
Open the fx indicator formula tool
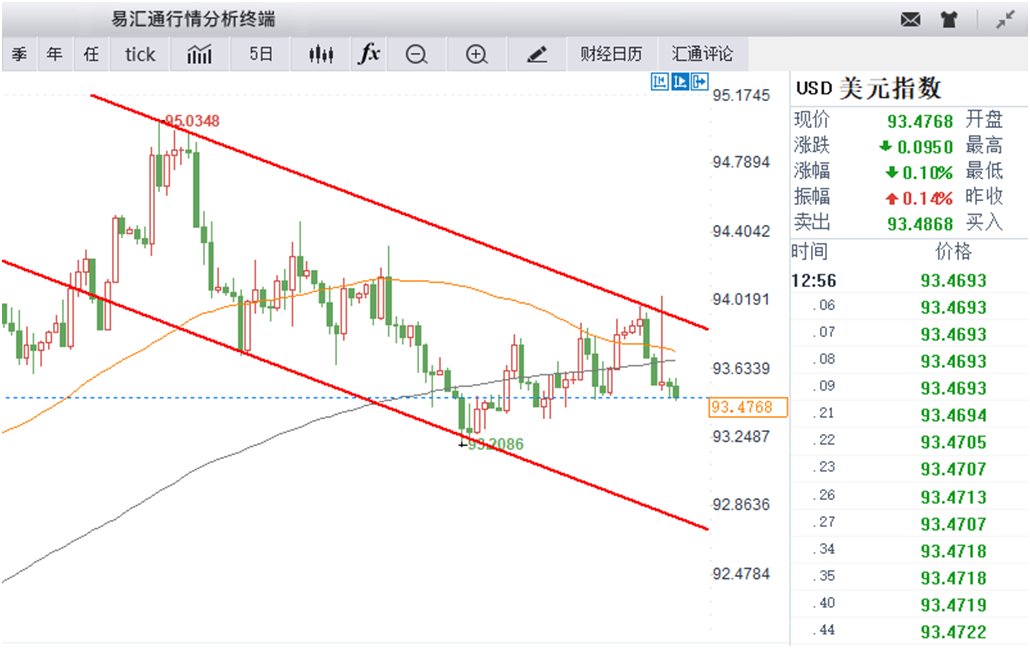(x=369, y=54)
